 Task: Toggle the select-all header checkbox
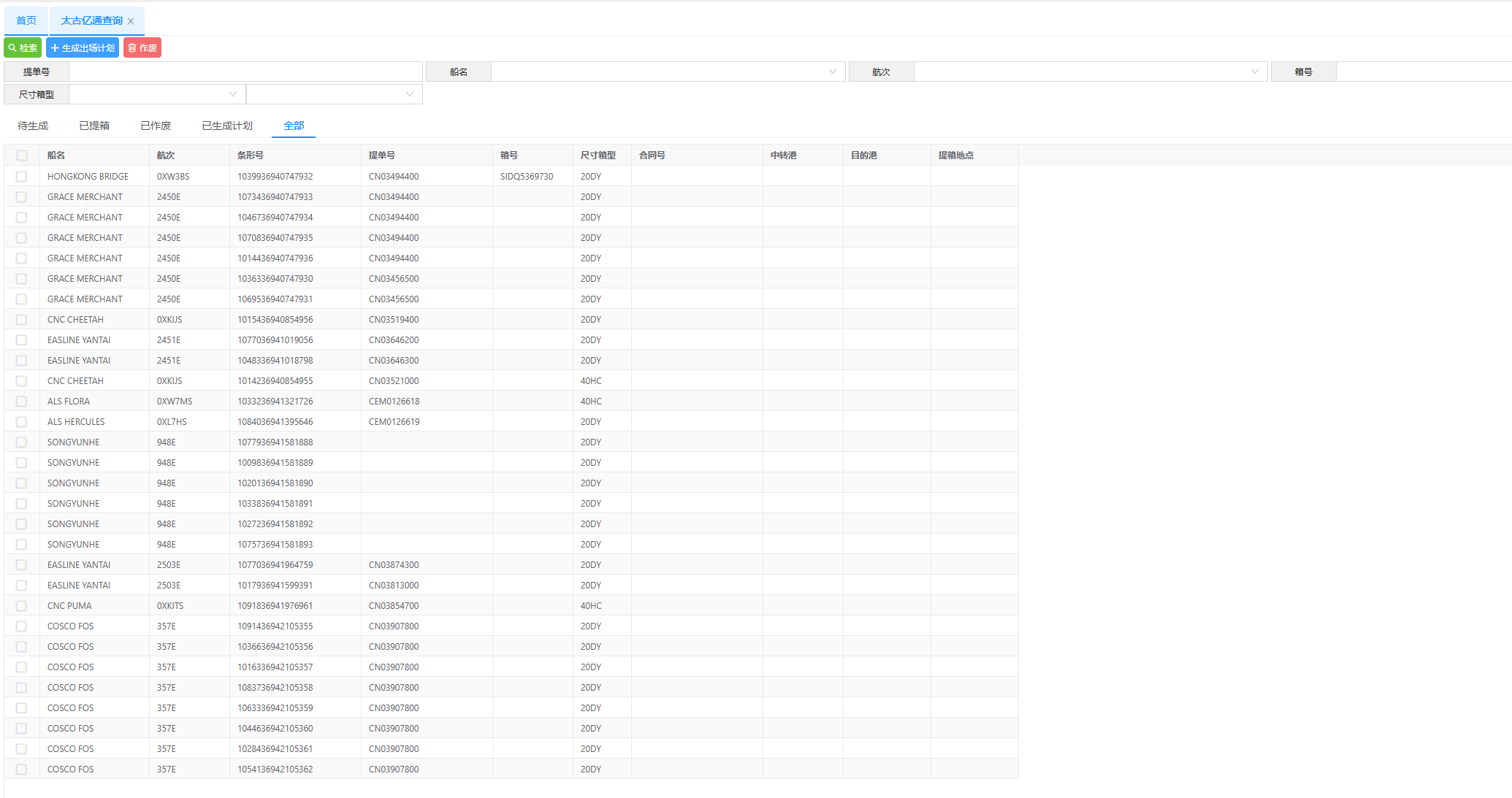coord(22,156)
